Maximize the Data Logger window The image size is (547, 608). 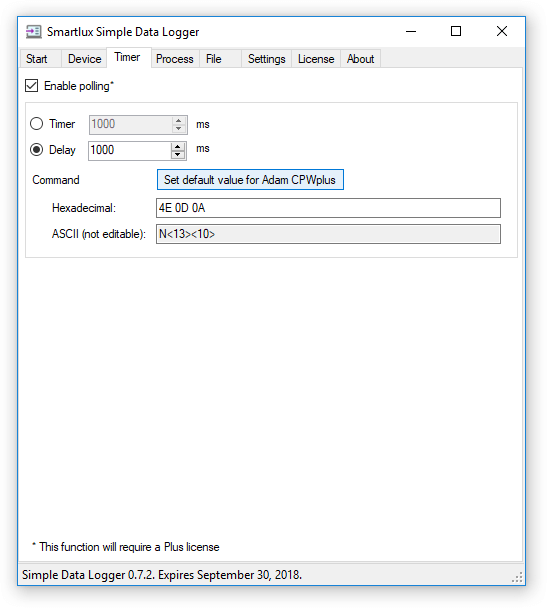pyautogui.click(x=456, y=31)
